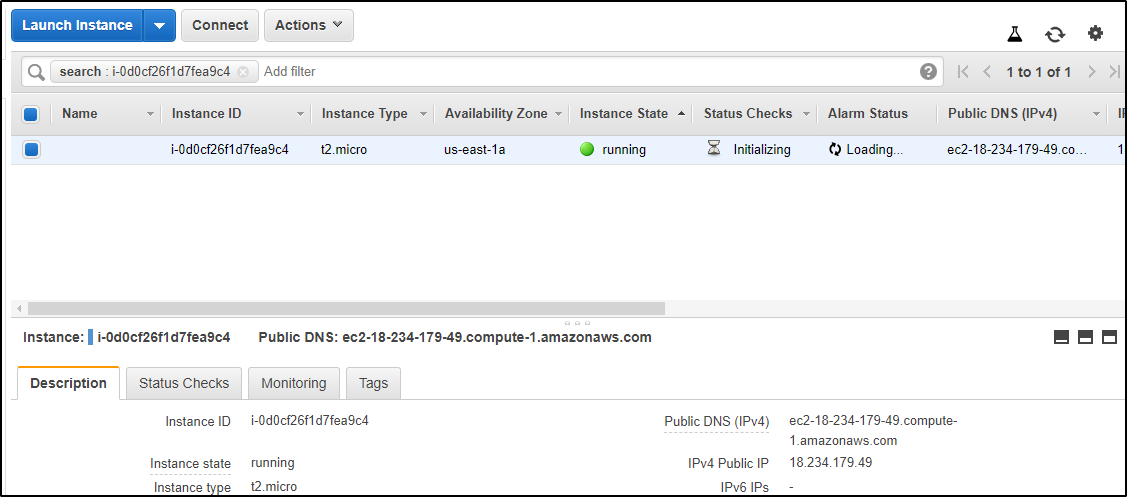Go to next page of results
Screen dimensions: 1127x497
click(1092, 72)
